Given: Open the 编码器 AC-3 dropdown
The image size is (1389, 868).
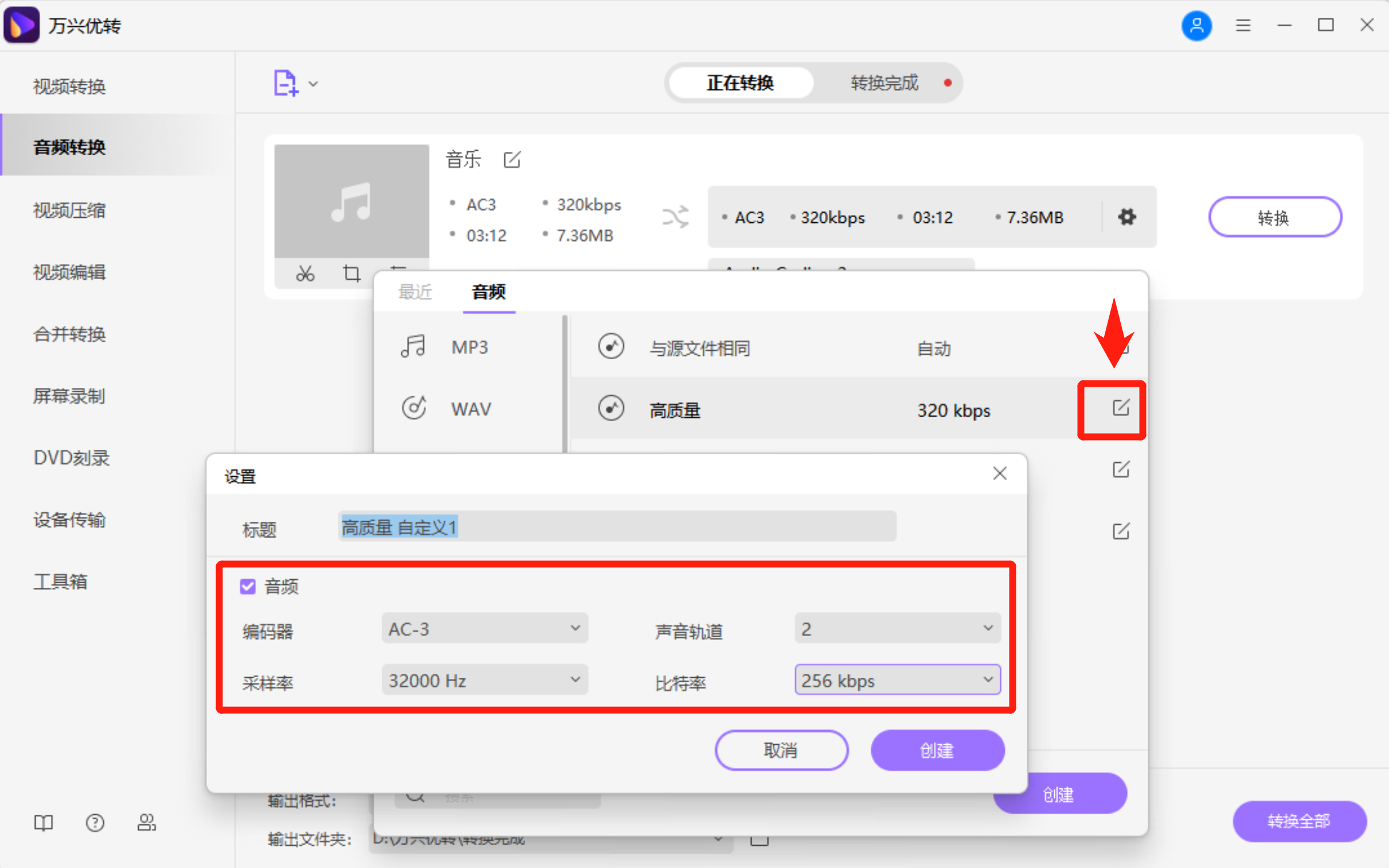Looking at the screenshot, I should tap(484, 628).
